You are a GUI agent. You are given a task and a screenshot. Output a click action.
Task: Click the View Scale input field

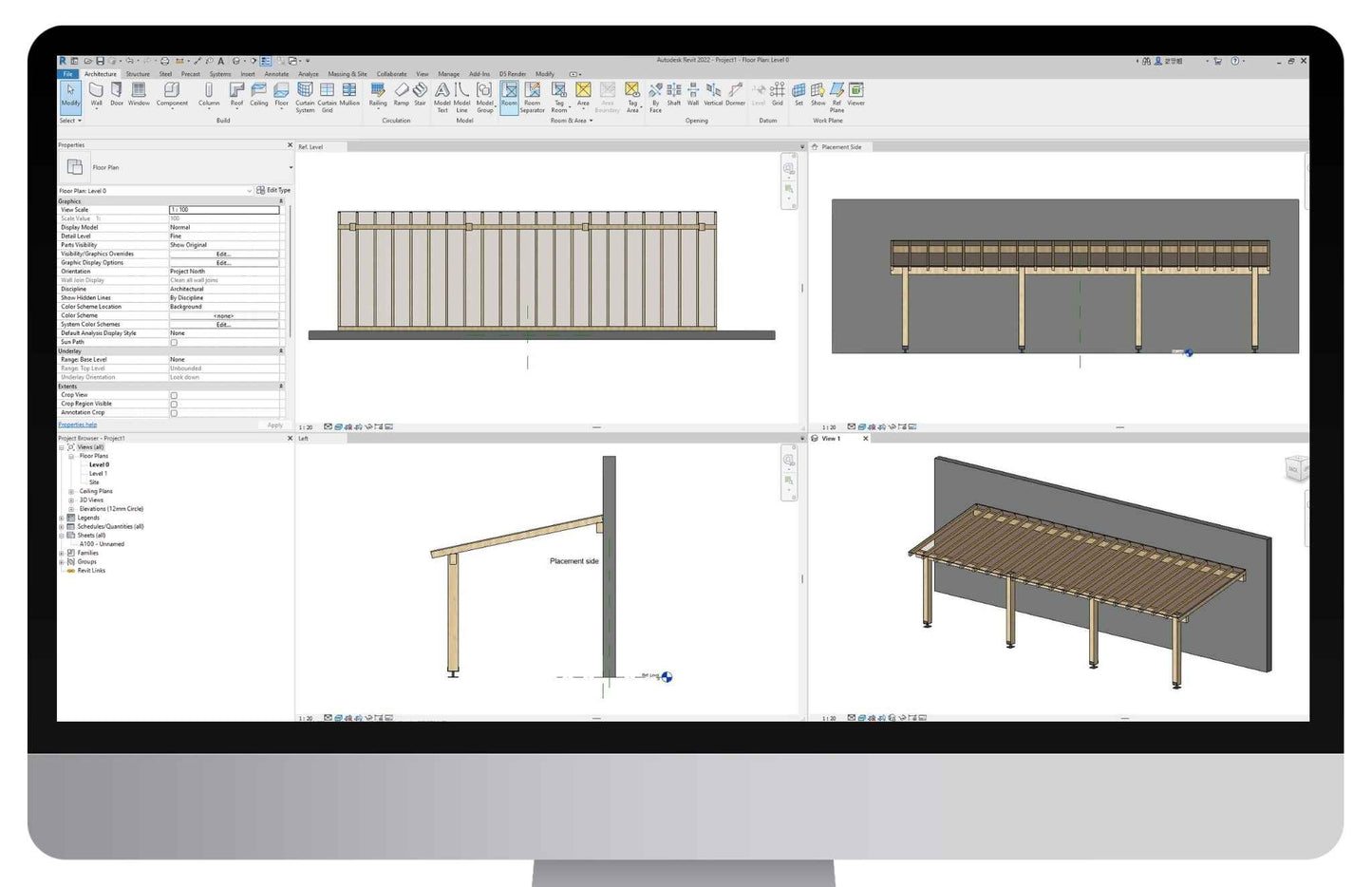click(x=224, y=210)
